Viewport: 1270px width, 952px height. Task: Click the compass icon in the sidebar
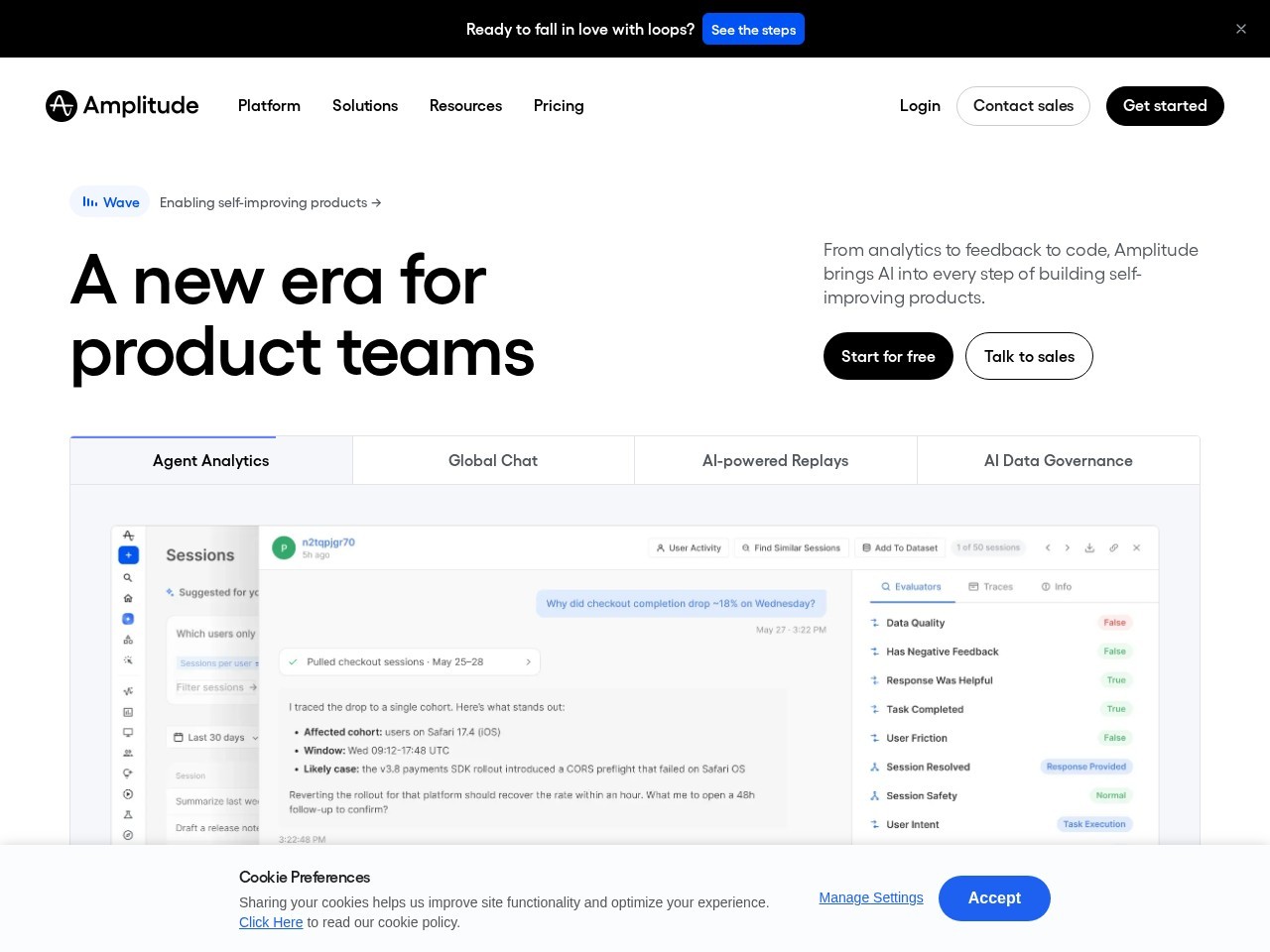[128, 835]
